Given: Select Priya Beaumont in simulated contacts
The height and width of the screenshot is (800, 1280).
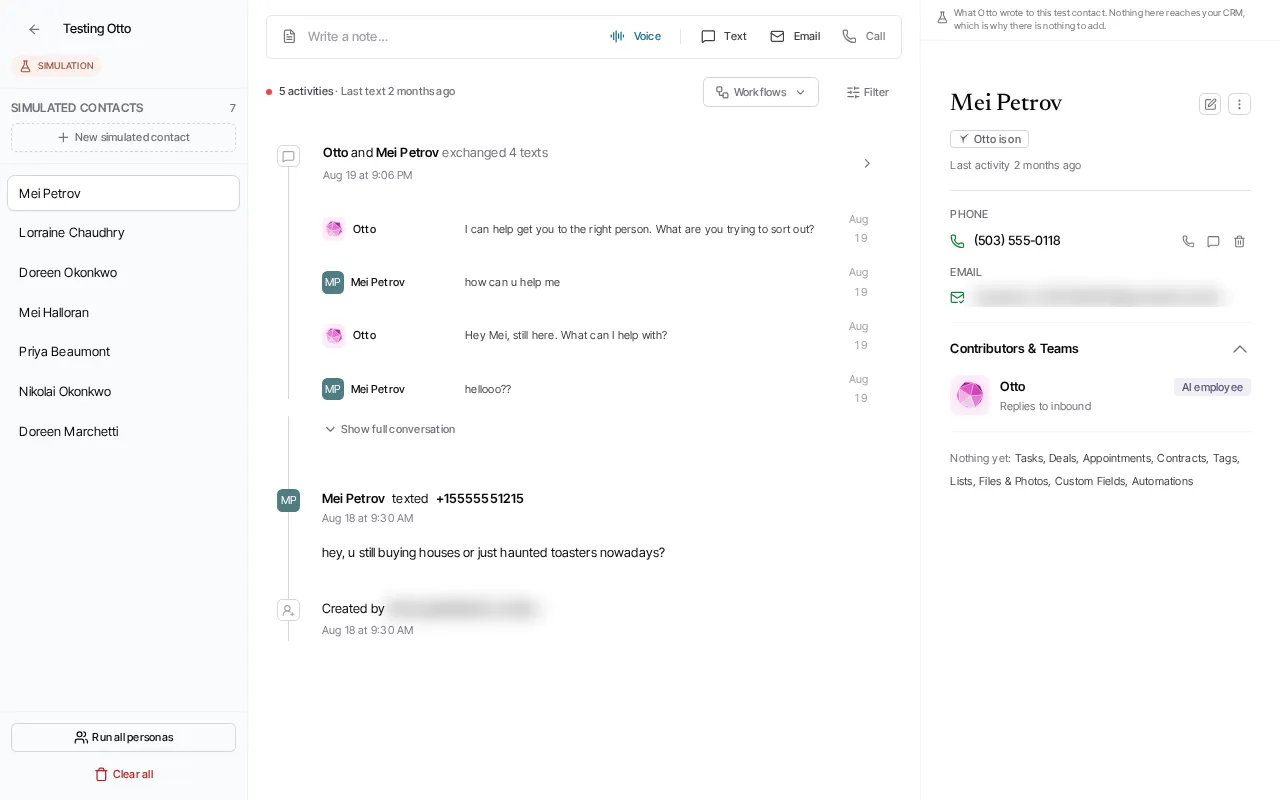Looking at the screenshot, I should pyautogui.click(x=123, y=352).
